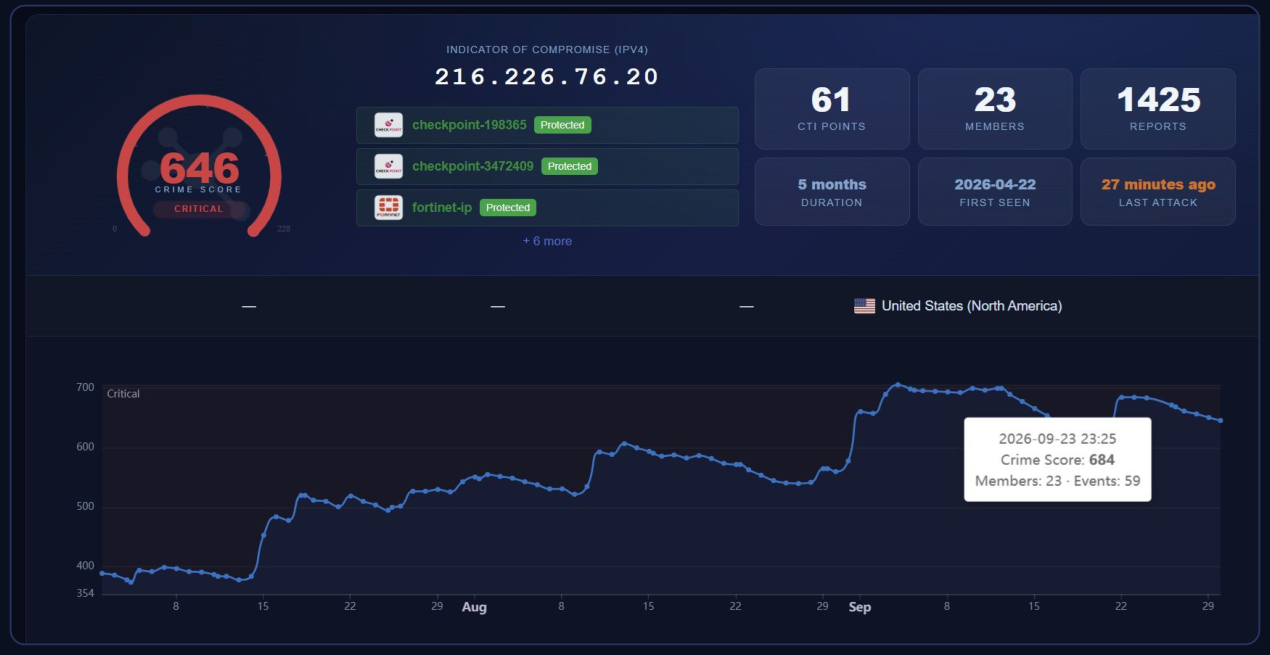Image resolution: width=1270 pixels, height=655 pixels.
Task: Click the final data point on the crime score line
Action: point(1221,420)
